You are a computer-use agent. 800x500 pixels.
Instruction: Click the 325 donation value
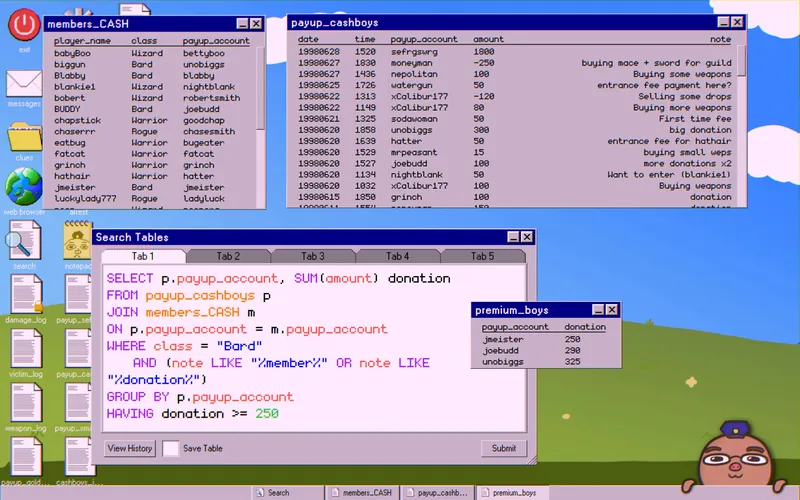point(572,362)
